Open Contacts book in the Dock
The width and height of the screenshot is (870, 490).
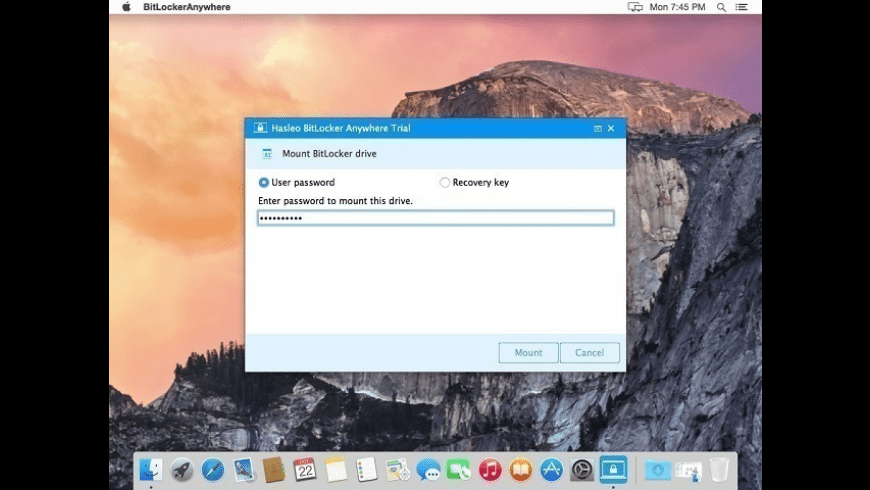(x=274, y=470)
